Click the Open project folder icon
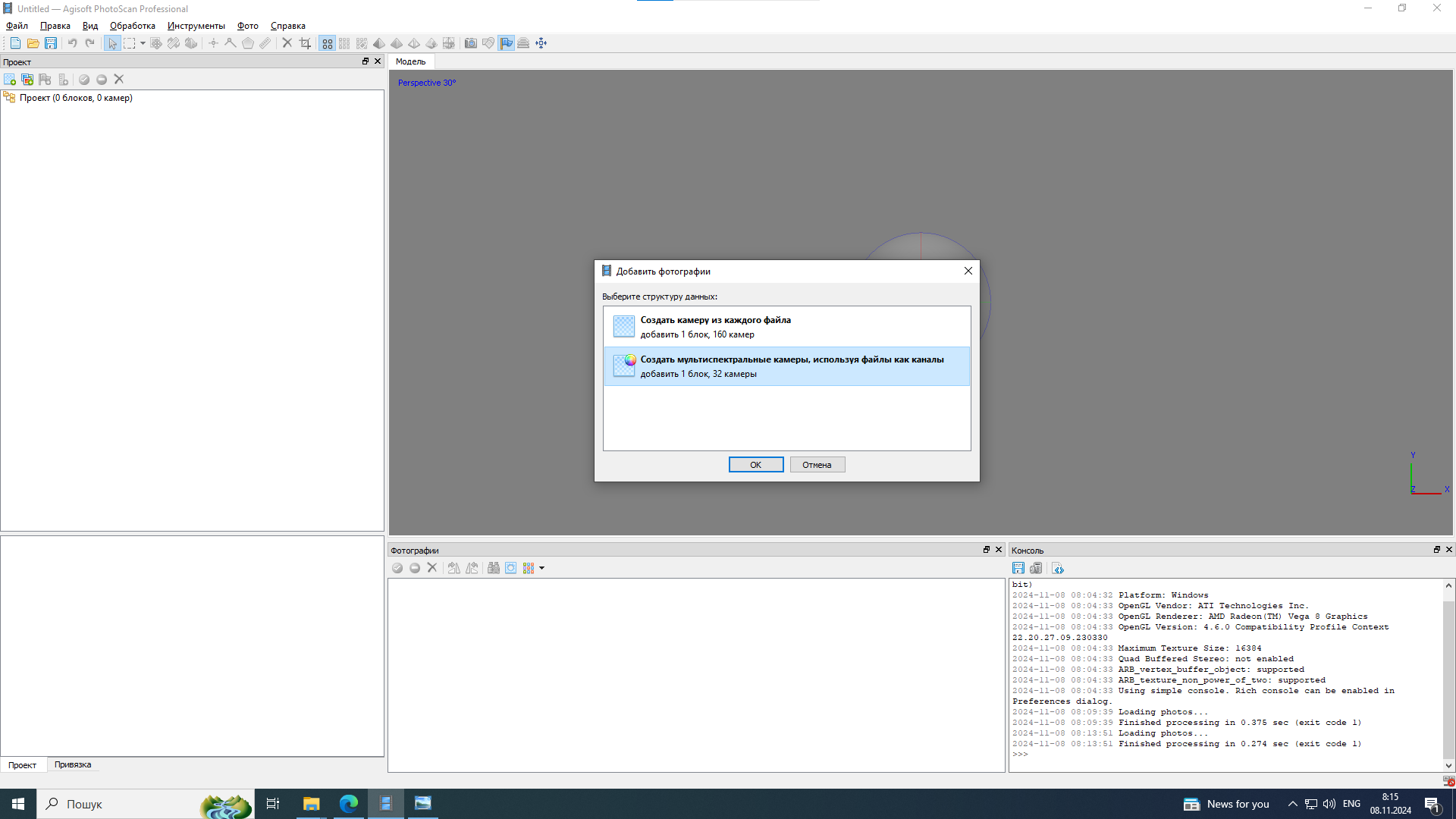 click(x=33, y=43)
